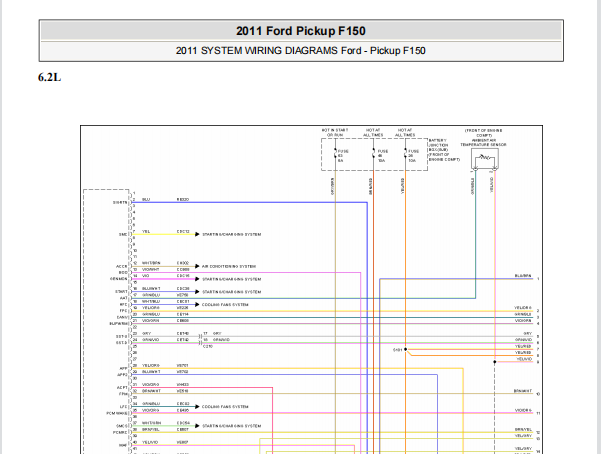Click the 'AAT' pin name label

tap(123, 298)
